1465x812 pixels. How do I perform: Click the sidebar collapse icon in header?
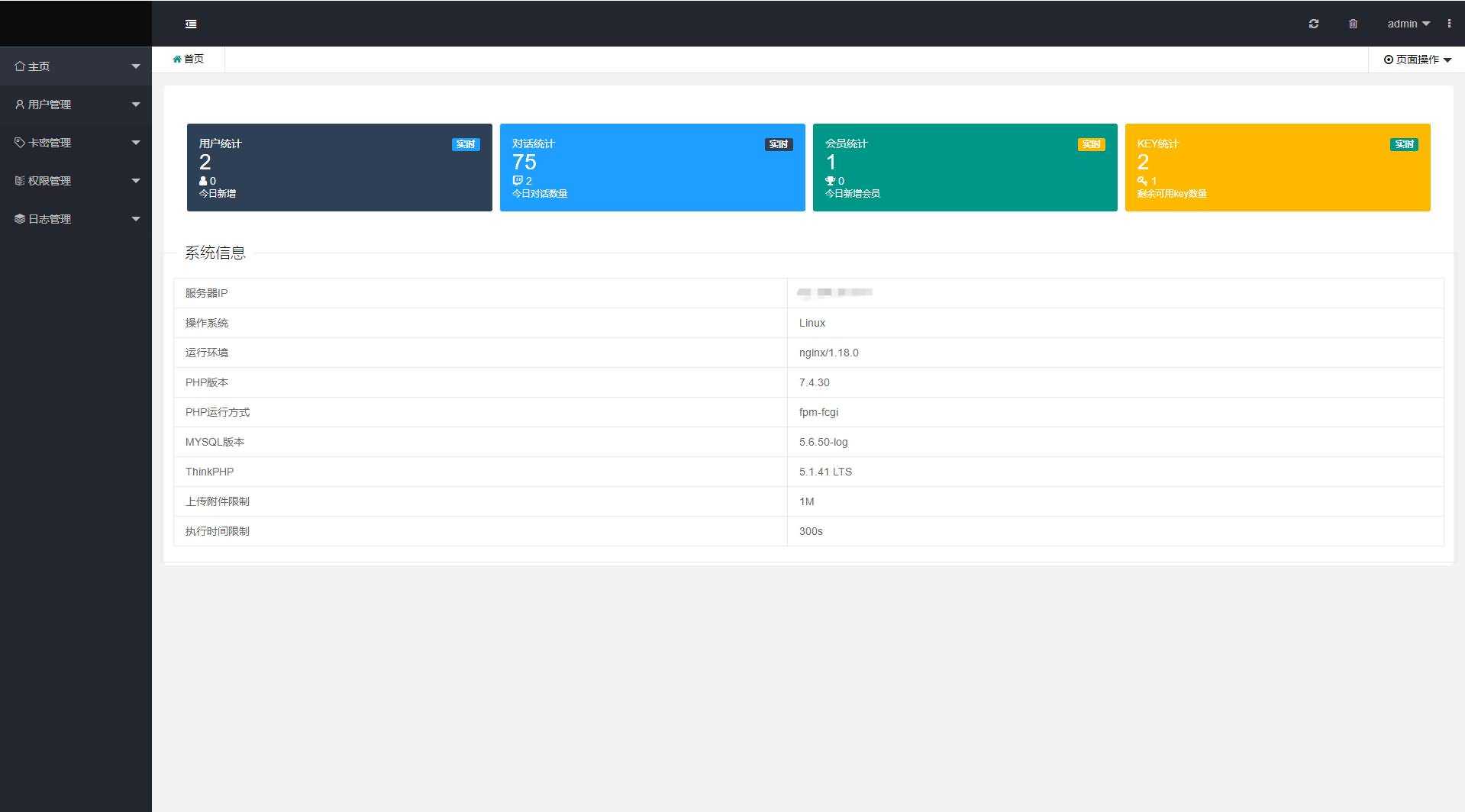191,24
